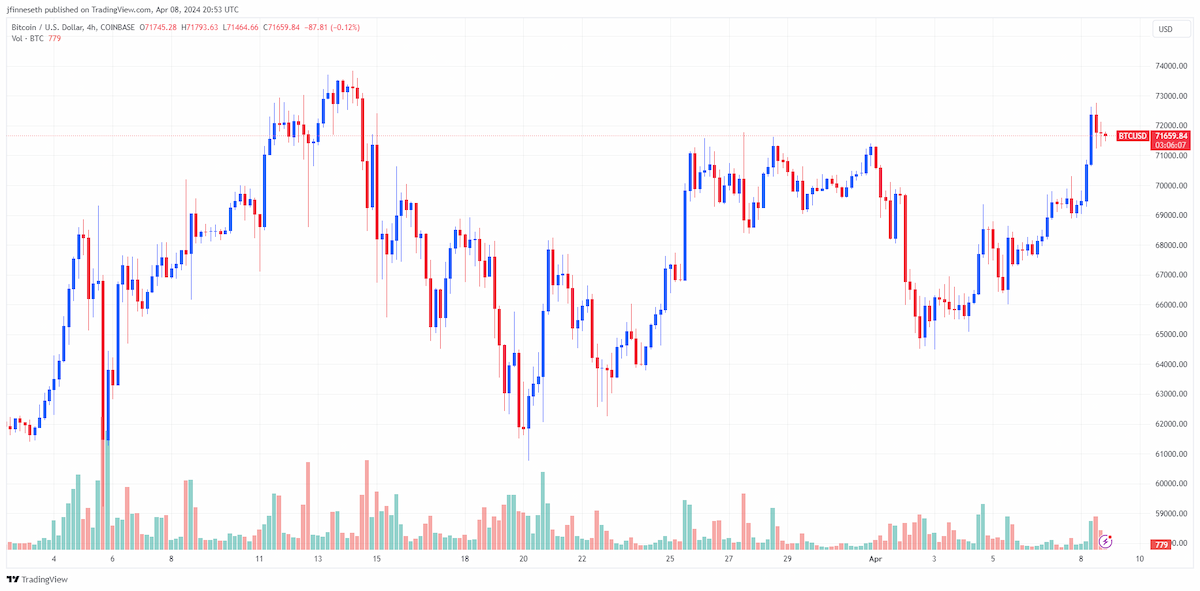The image size is (1200, 591).
Task: Open the USD currency selector
Action: pos(1166,29)
